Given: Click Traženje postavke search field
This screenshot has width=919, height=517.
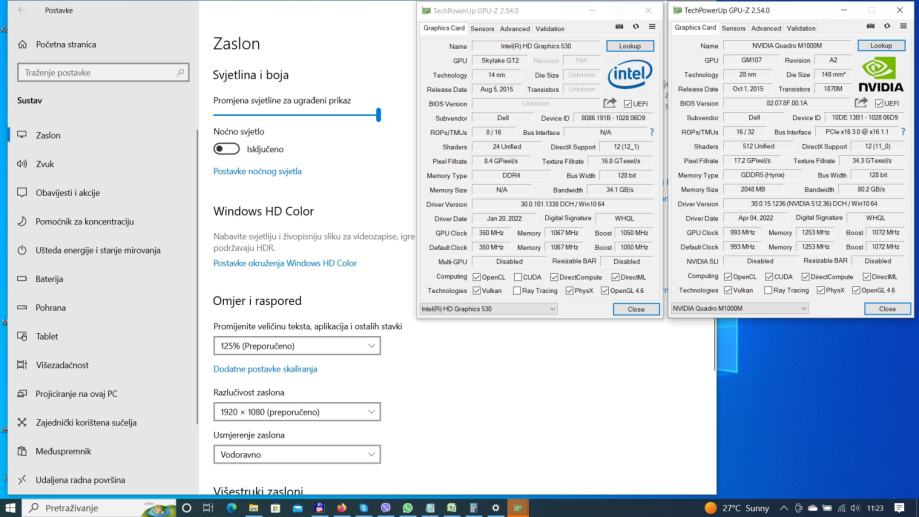Looking at the screenshot, I should pyautogui.click(x=103, y=73).
